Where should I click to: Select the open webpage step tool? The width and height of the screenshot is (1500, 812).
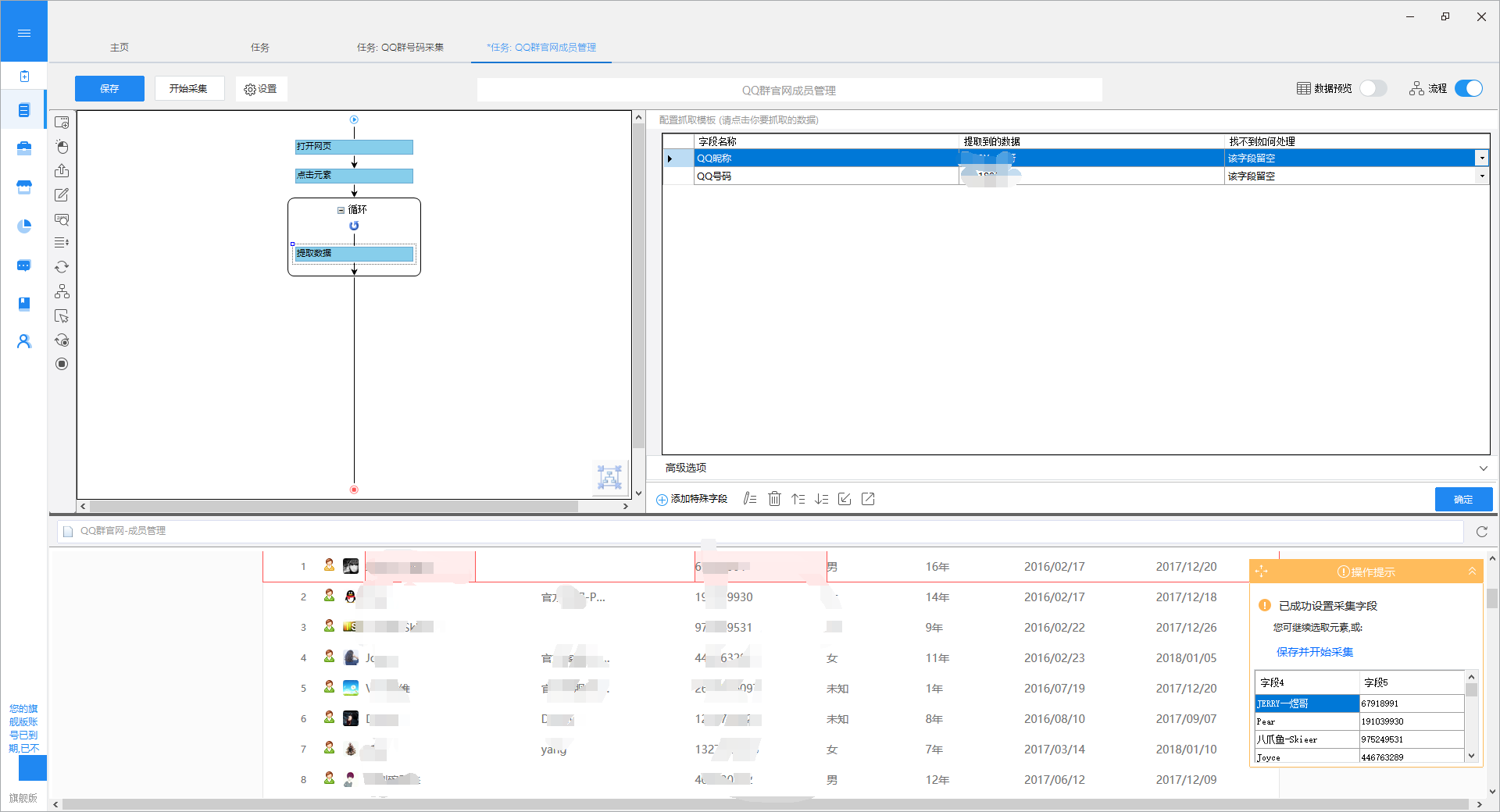(x=62, y=123)
